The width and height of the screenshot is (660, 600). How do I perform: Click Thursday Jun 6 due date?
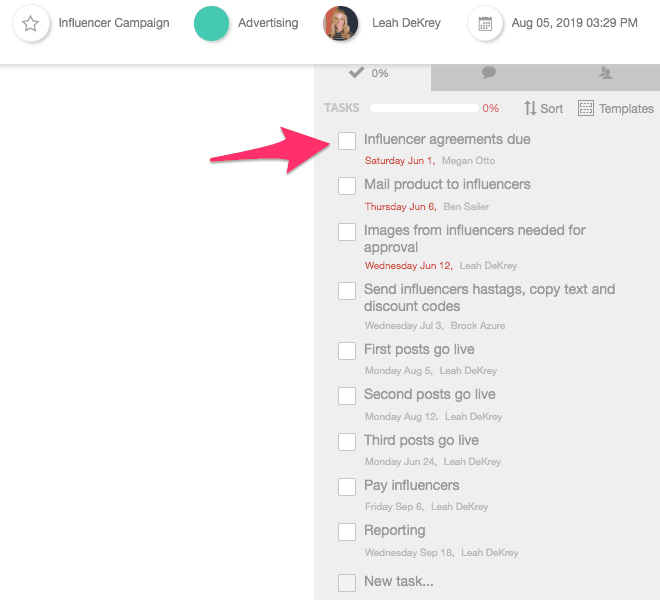pos(400,206)
